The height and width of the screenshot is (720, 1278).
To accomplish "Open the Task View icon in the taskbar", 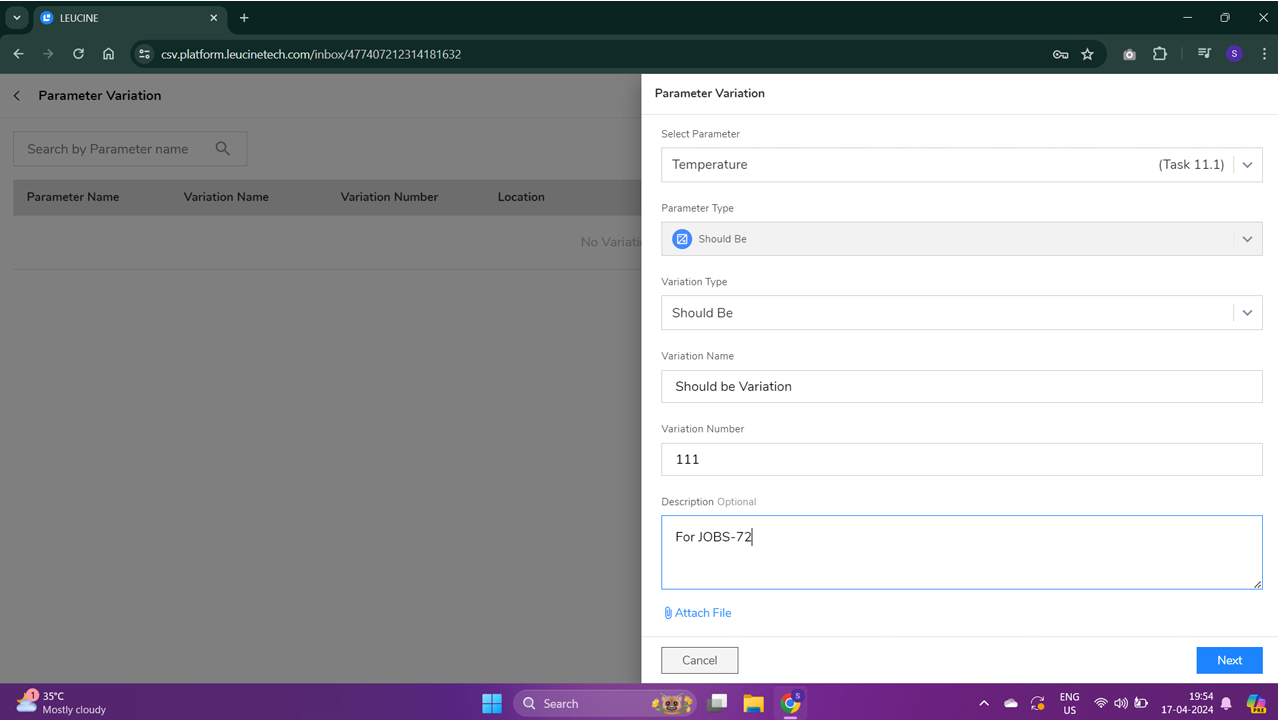I will 717,703.
